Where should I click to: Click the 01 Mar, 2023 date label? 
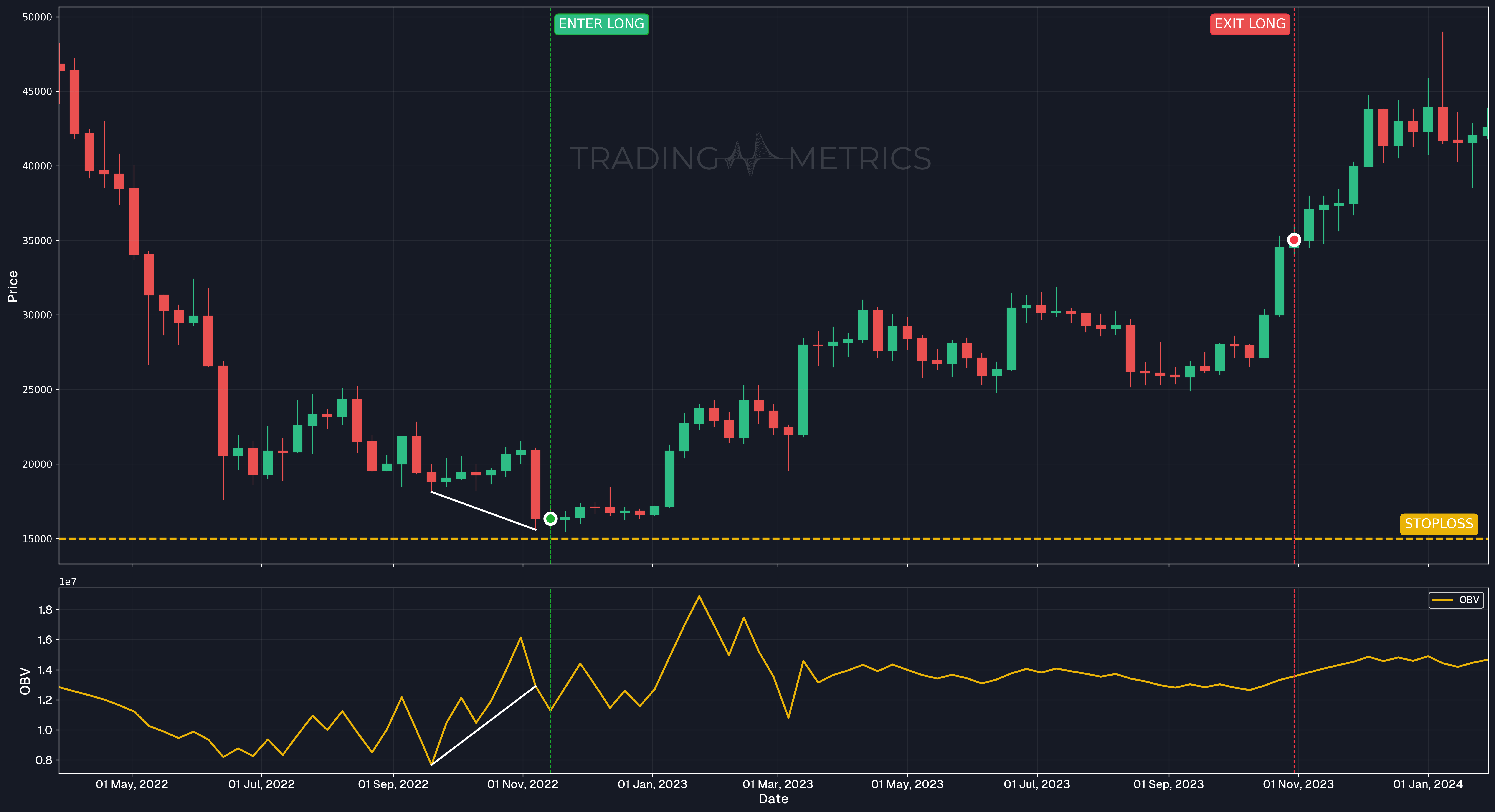pos(778,784)
